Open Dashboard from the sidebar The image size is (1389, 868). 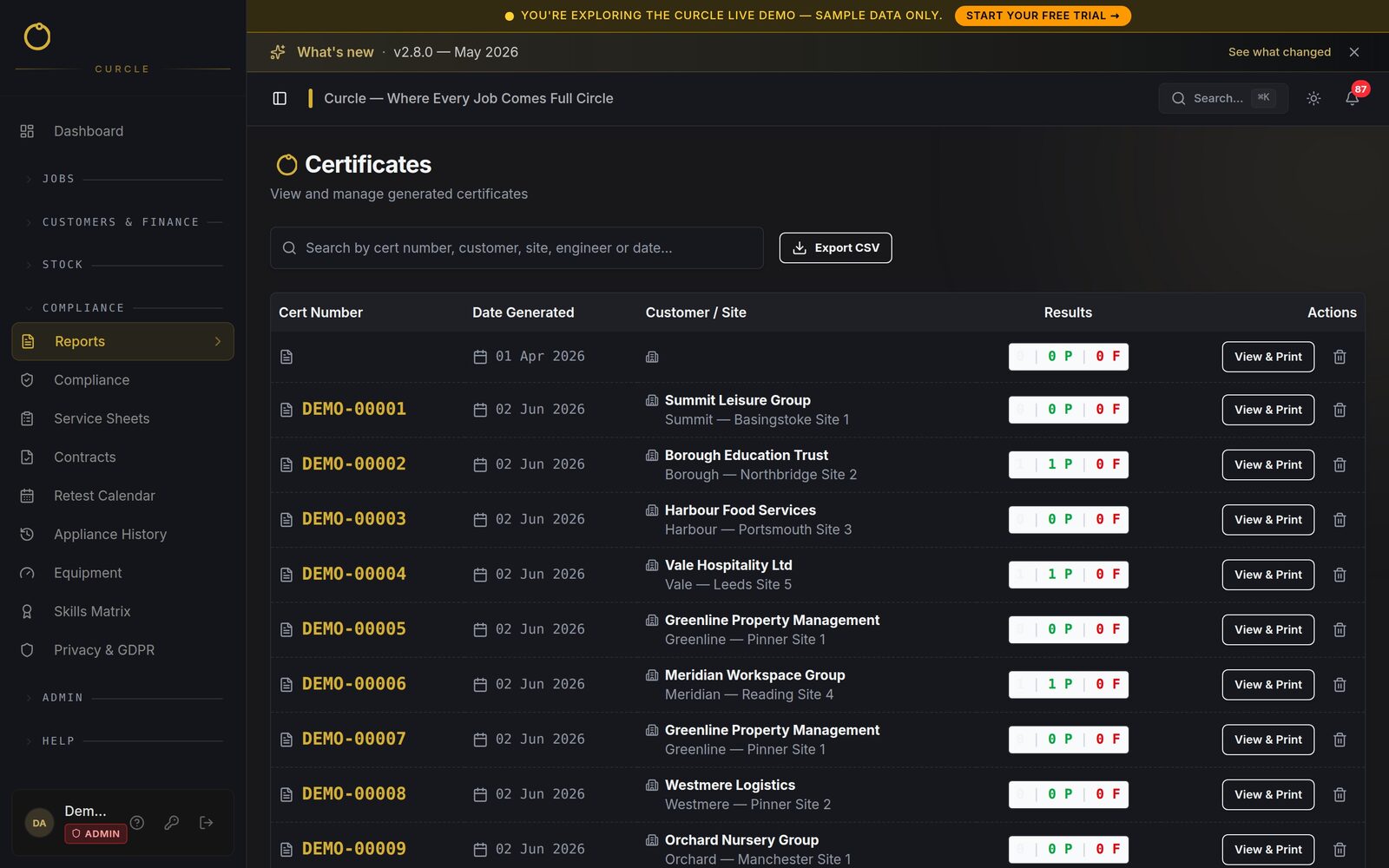[x=122, y=131]
